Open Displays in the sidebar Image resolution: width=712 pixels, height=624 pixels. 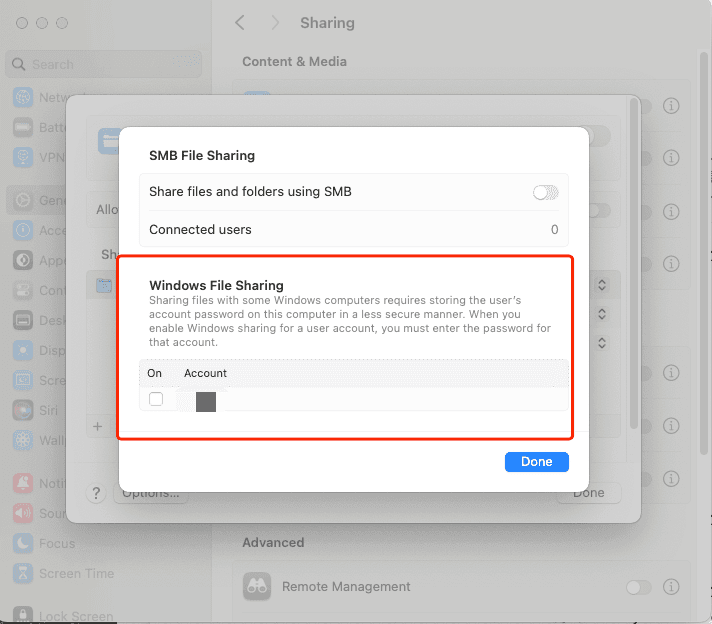pyautogui.click(x=40, y=350)
